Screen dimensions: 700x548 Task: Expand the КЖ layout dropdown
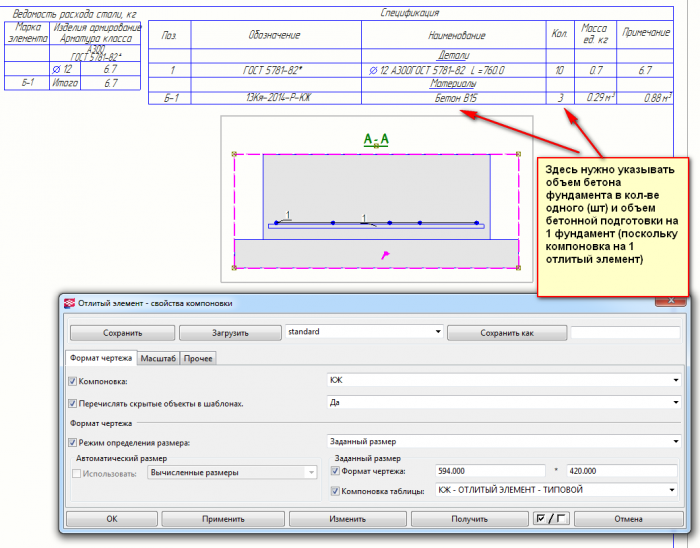pos(504,380)
